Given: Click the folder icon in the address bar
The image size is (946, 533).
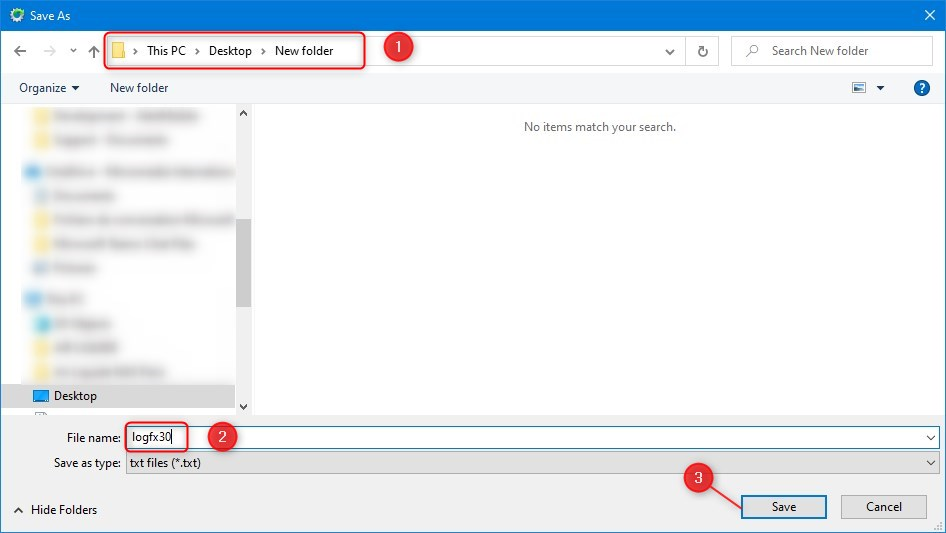Looking at the screenshot, I should pyautogui.click(x=118, y=51).
